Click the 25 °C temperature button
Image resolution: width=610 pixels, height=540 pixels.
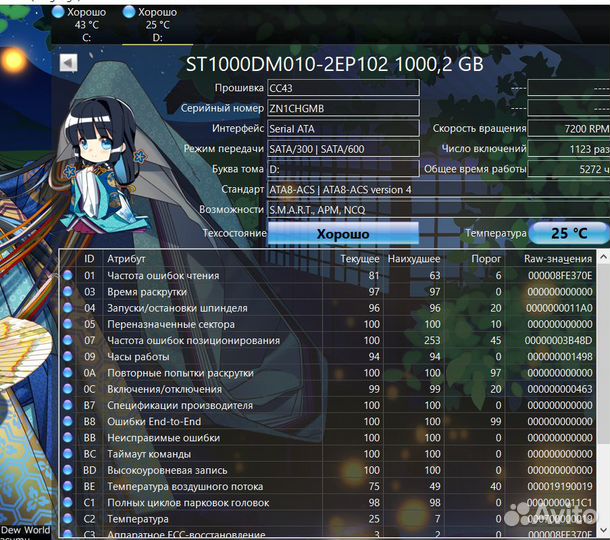click(x=568, y=233)
